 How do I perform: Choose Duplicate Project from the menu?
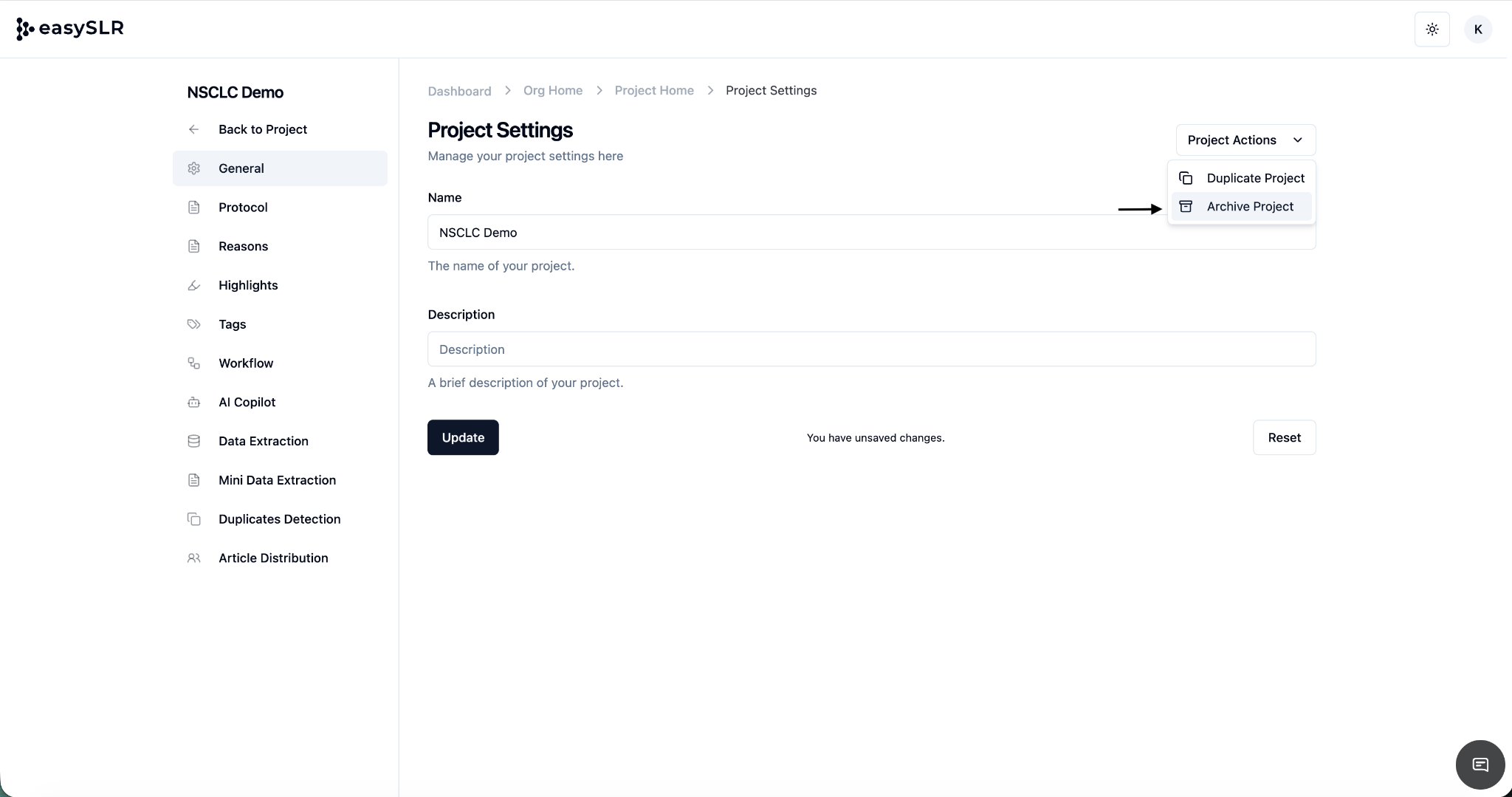[1254, 178]
